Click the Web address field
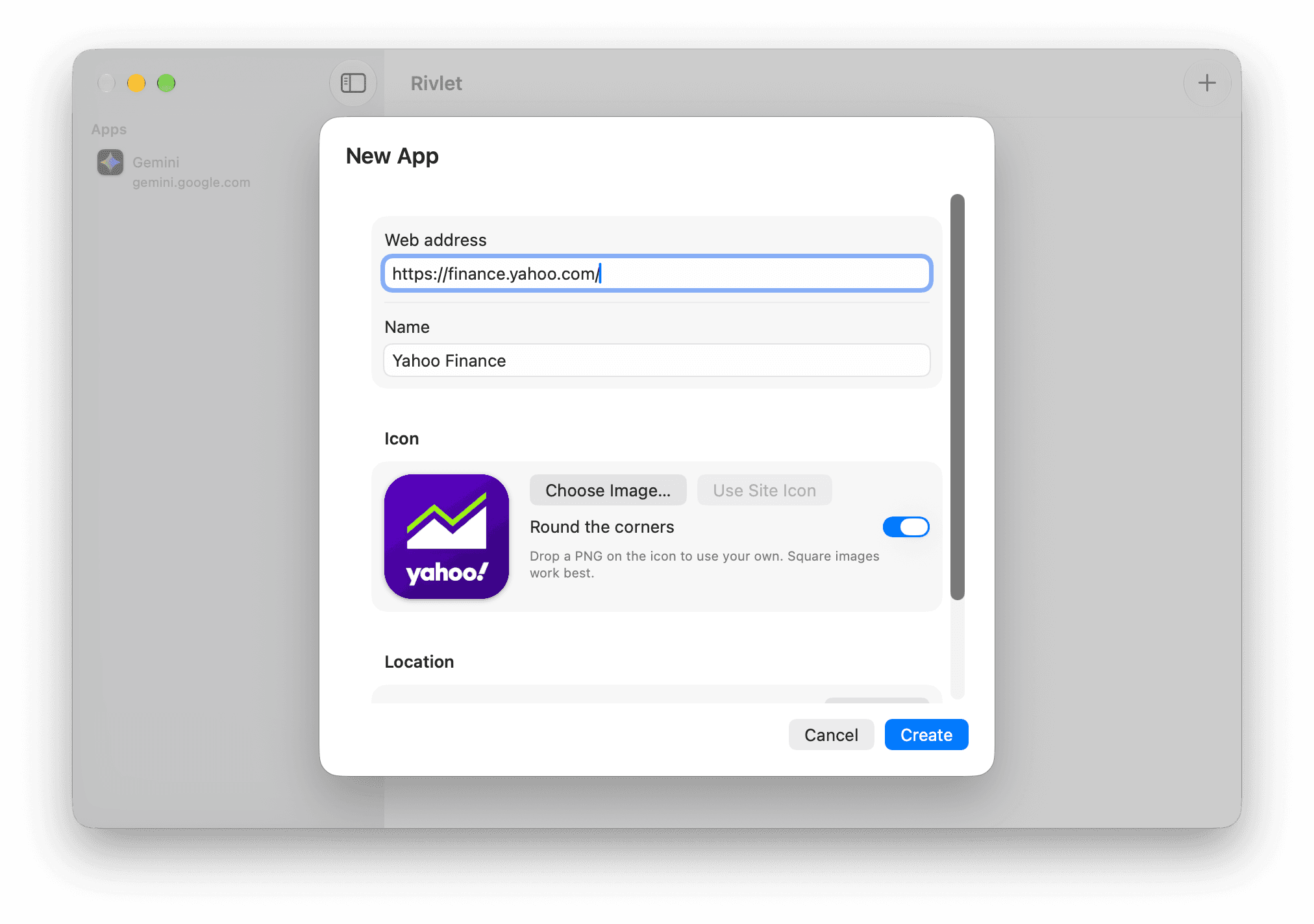 (657, 274)
